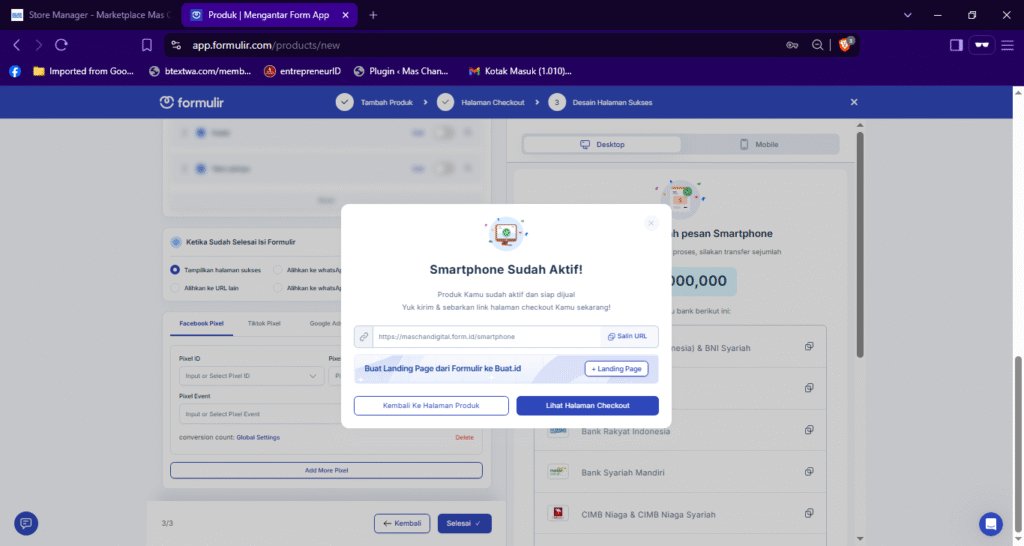The height and width of the screenshot is (546, 1024).
Task: Open the browser hamburger menu
Action: point(1008,45)
